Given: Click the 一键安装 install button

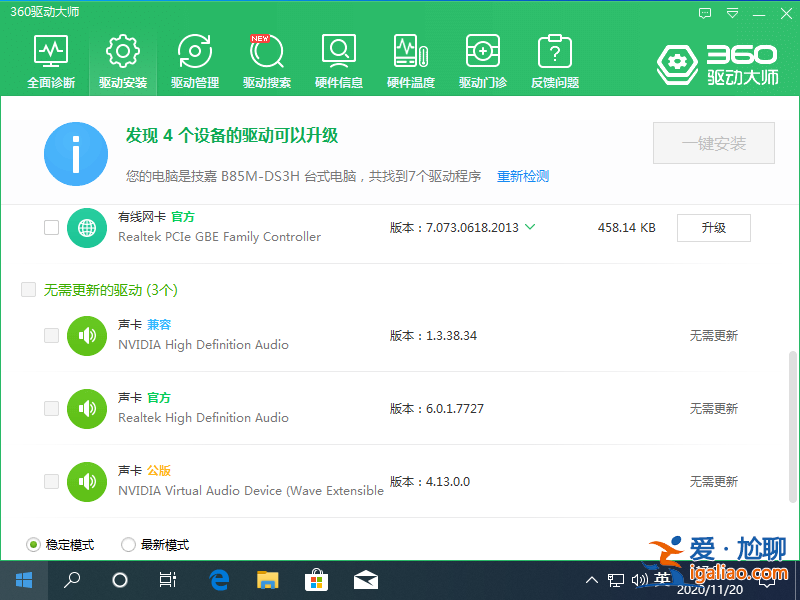Looking at the screenshot, I should pyautogui.click(x=713, y=143).
